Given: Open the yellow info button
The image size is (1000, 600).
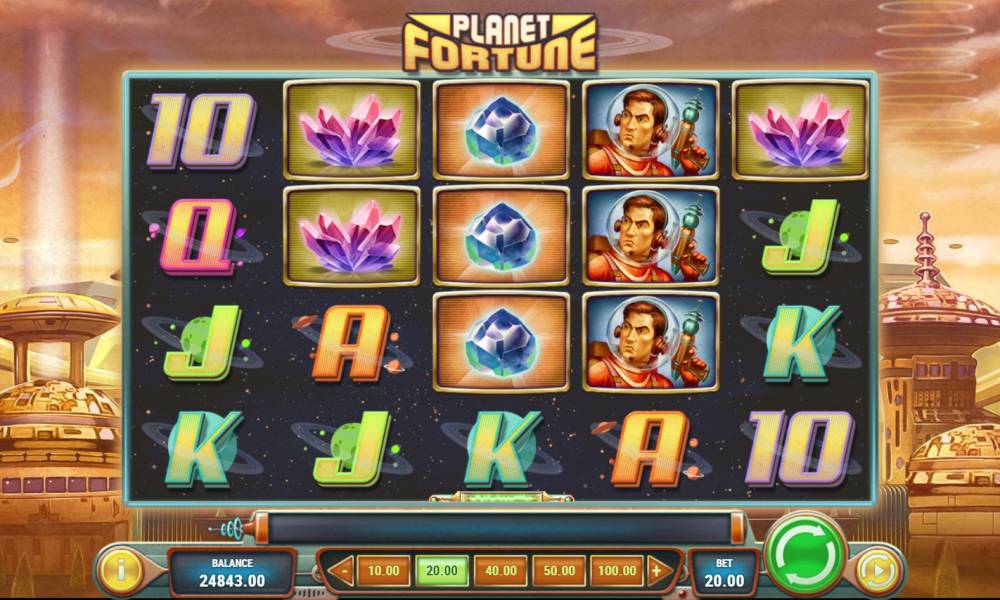Looking at the screenshot, I should coord(121,569).
